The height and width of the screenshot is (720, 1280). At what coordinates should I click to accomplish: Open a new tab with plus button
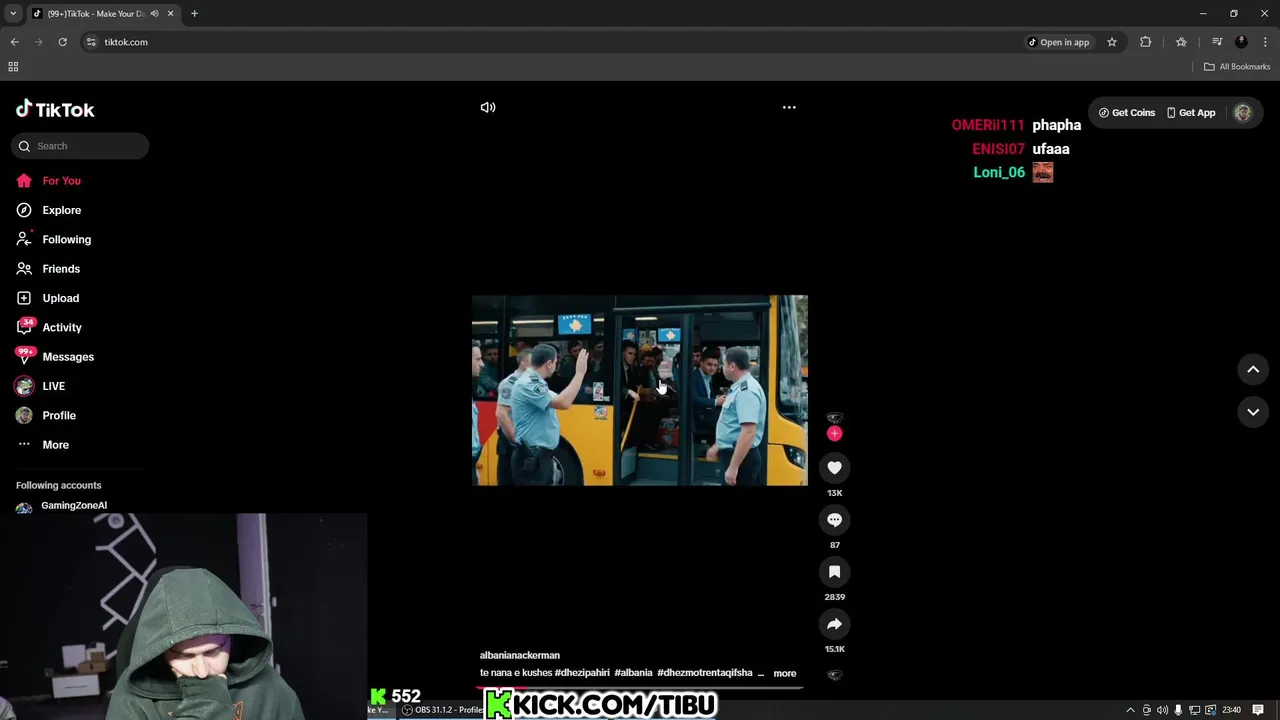[x=194, y=14]
